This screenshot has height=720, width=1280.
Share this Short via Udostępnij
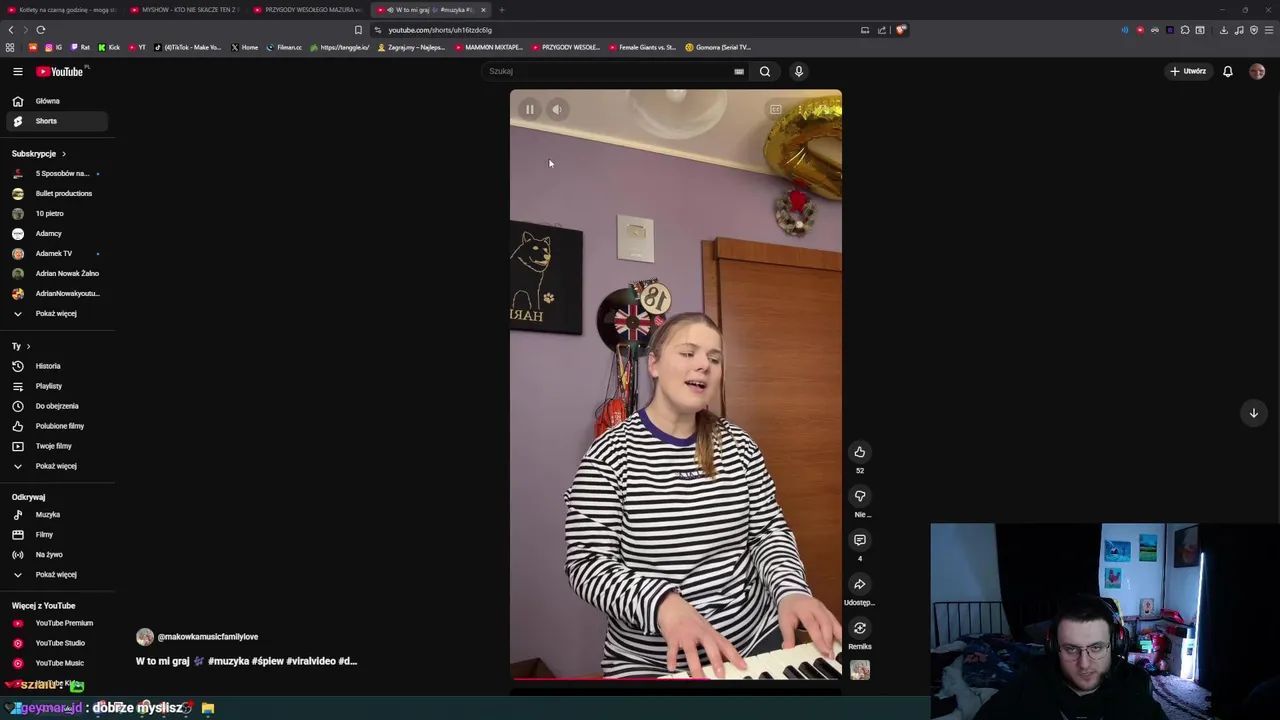(x=859, y=584)
